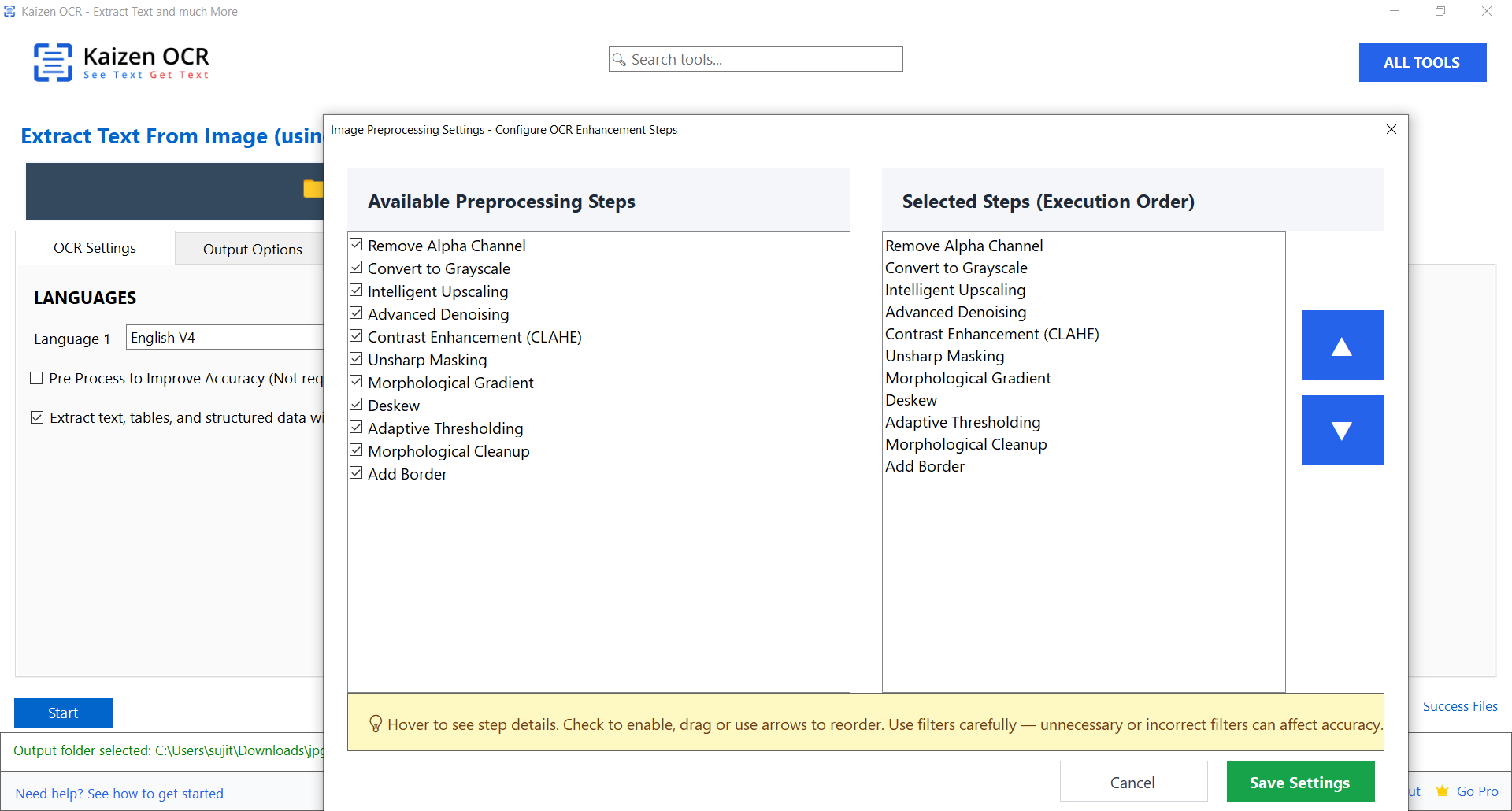
Task: Click the move step down arrow
Action: tap(1342, 430)
